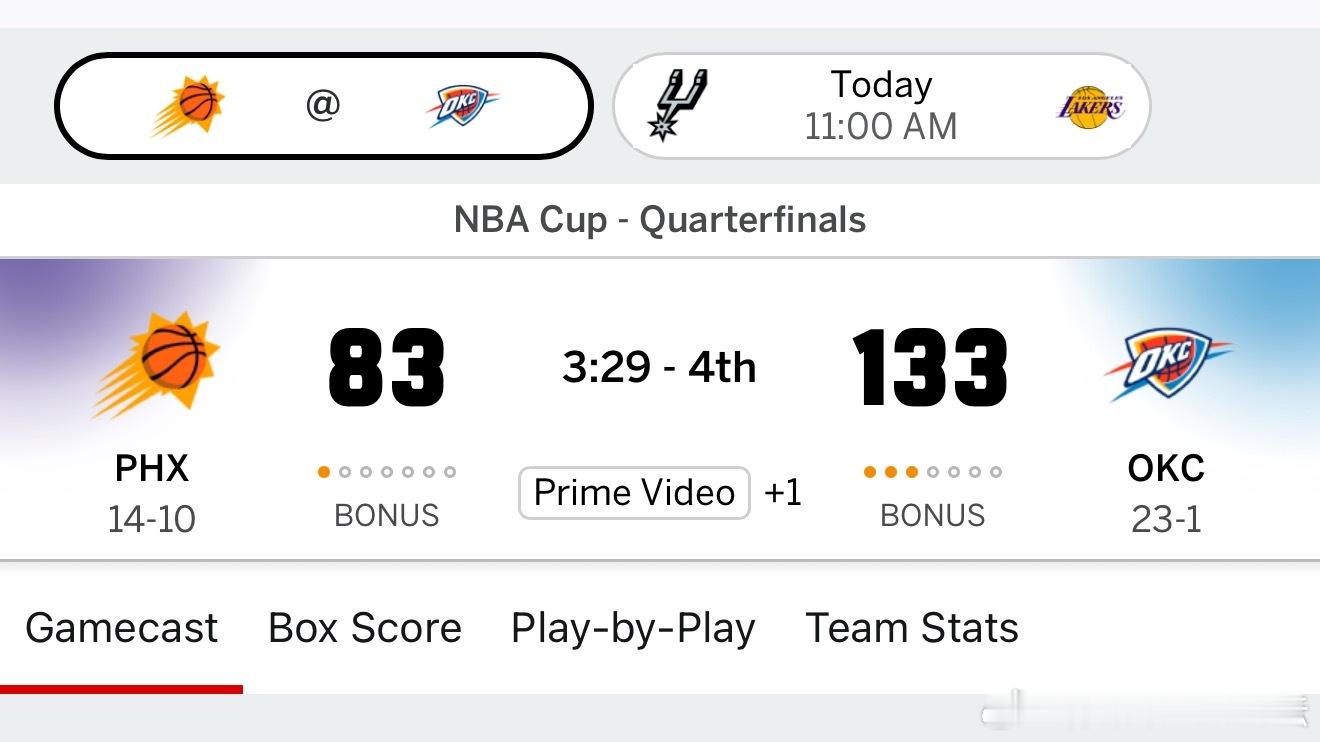Select the Gamecast tab

[122, 628]
